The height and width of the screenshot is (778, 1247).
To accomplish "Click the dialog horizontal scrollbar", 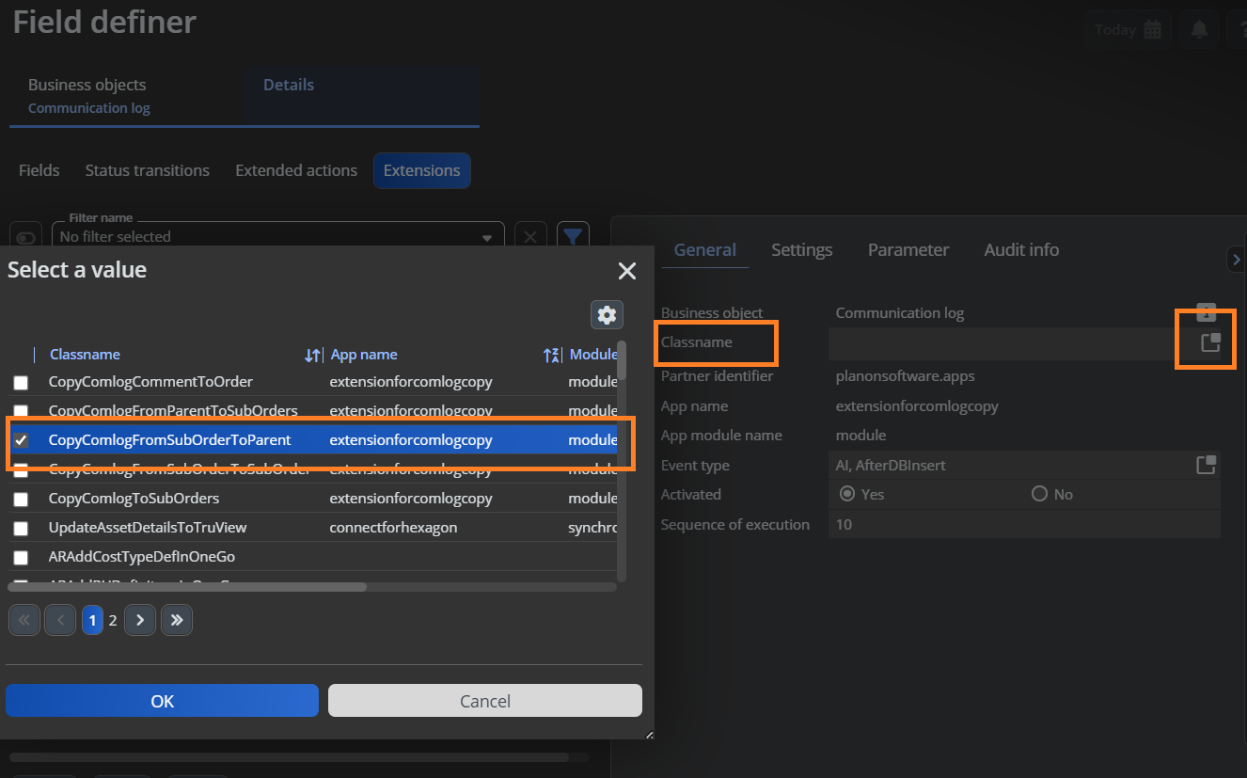I will click(x=187, y=587).
